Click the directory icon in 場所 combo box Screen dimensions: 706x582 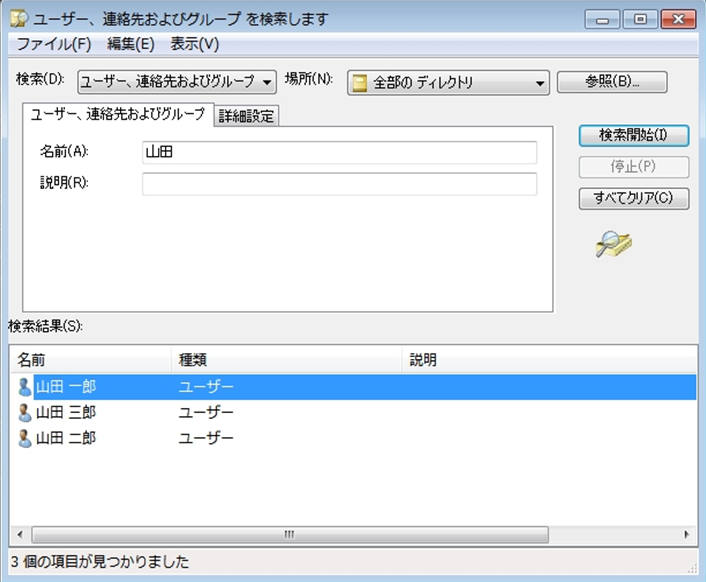click(x=359, y=83)
